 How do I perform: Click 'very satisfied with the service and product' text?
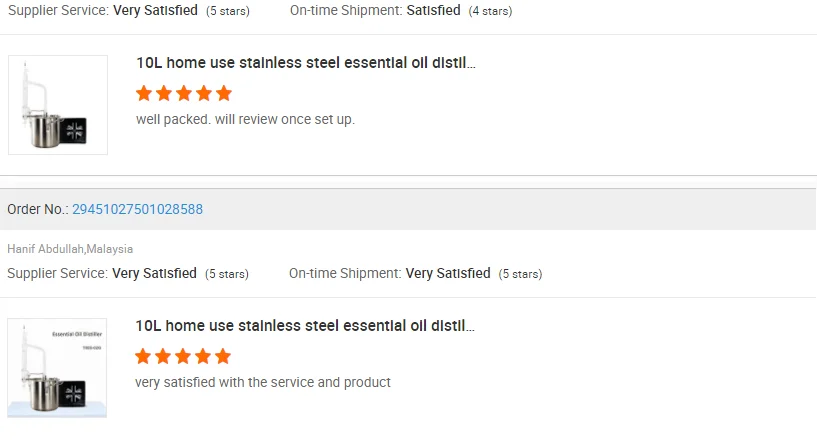[263, 382]
